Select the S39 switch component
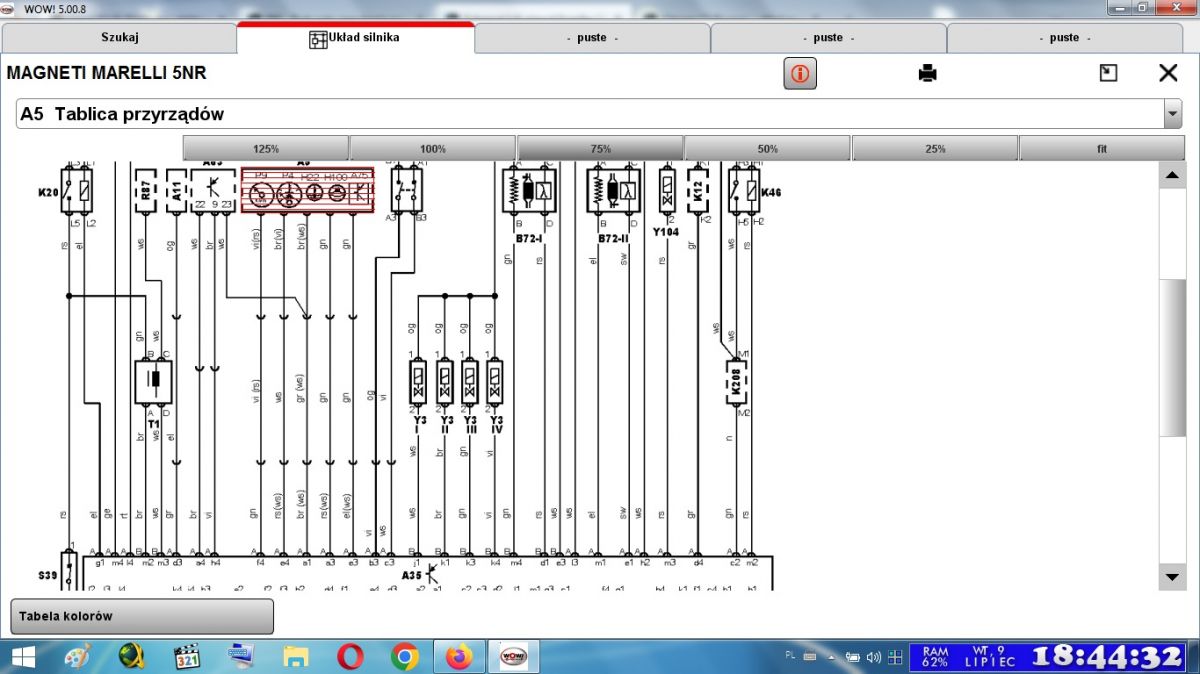The image size is (1200, 674). pyautogui.click(x=68, y=569)
